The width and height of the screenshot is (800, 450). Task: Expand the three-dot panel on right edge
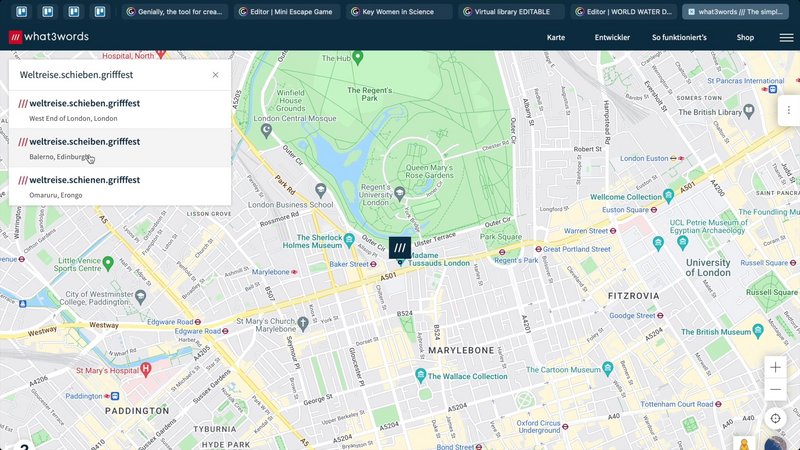click(x=788, y=110)
